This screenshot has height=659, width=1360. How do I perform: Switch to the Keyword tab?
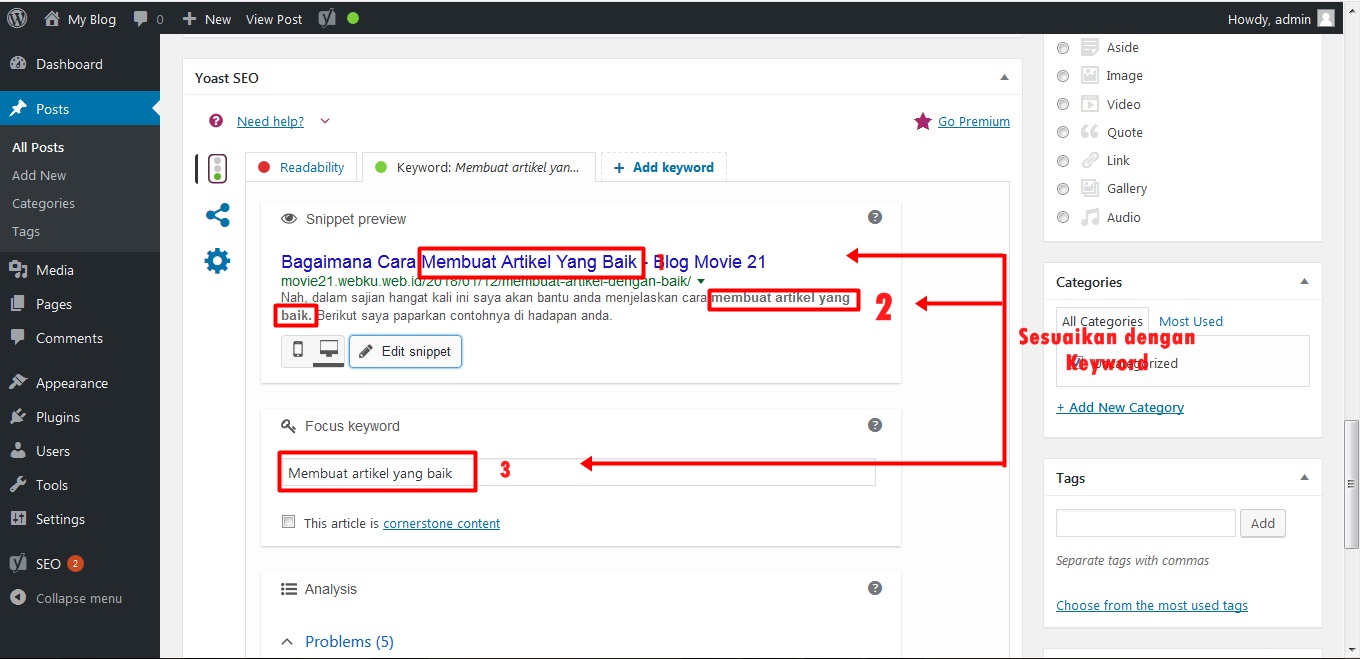click(478, 167)
